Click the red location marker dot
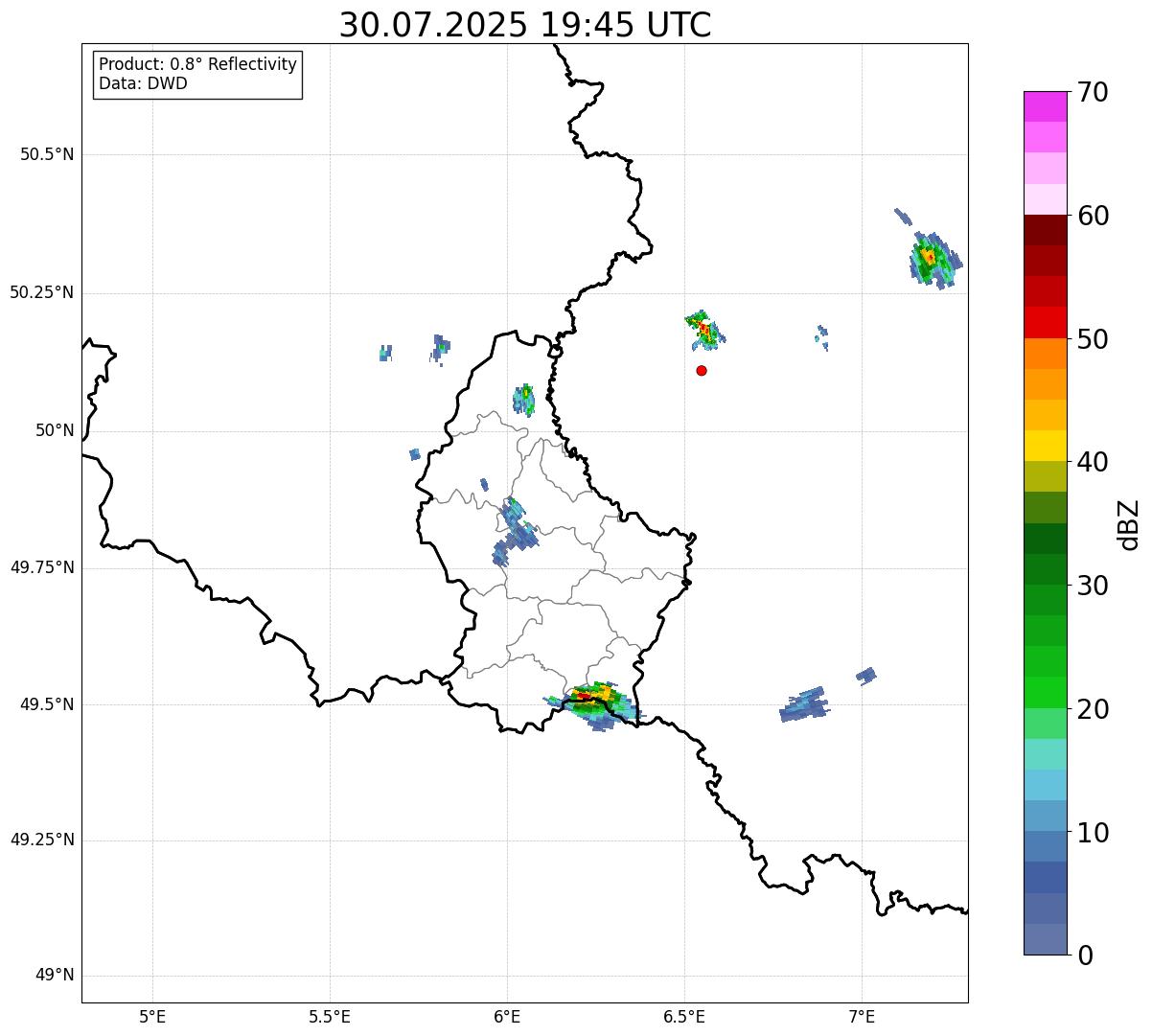Viewport: 1152px width, 1036px height. pos(702,370)
